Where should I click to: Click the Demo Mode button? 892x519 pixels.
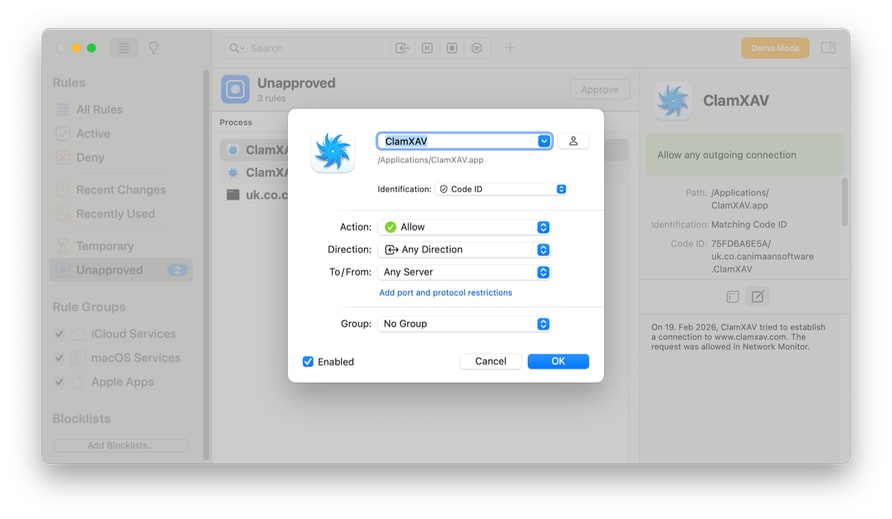(x=775, y=48)
